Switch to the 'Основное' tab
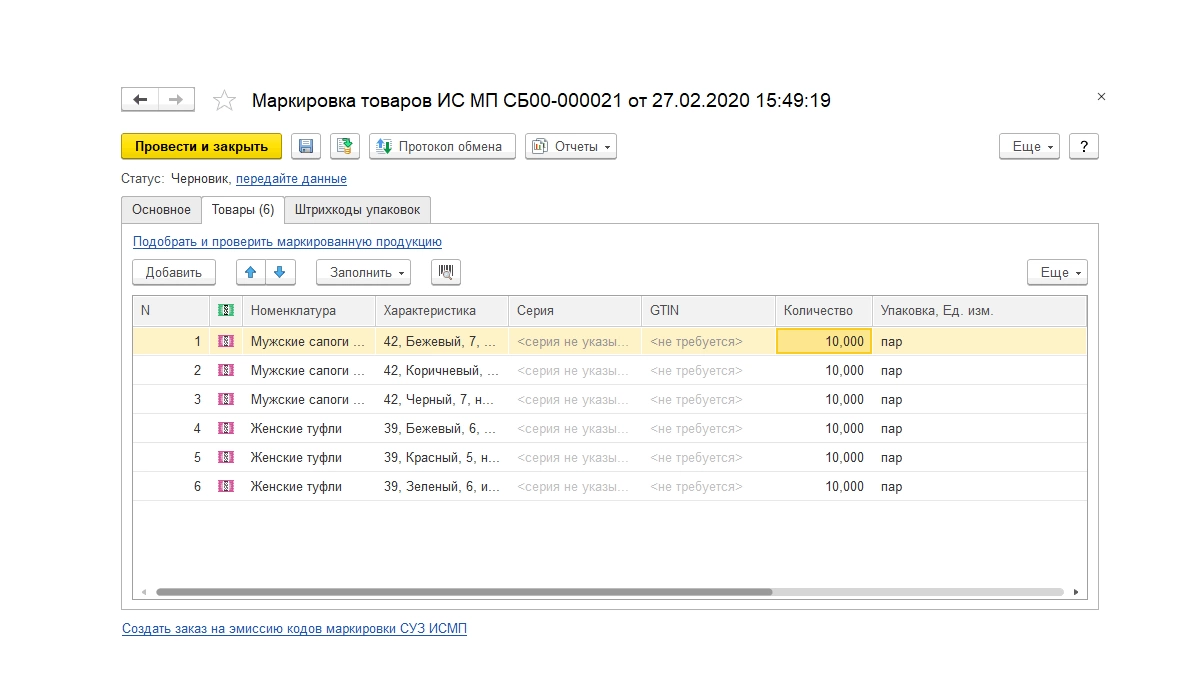This screenshot has width=1200, height=700. click(x=161, y=210)
